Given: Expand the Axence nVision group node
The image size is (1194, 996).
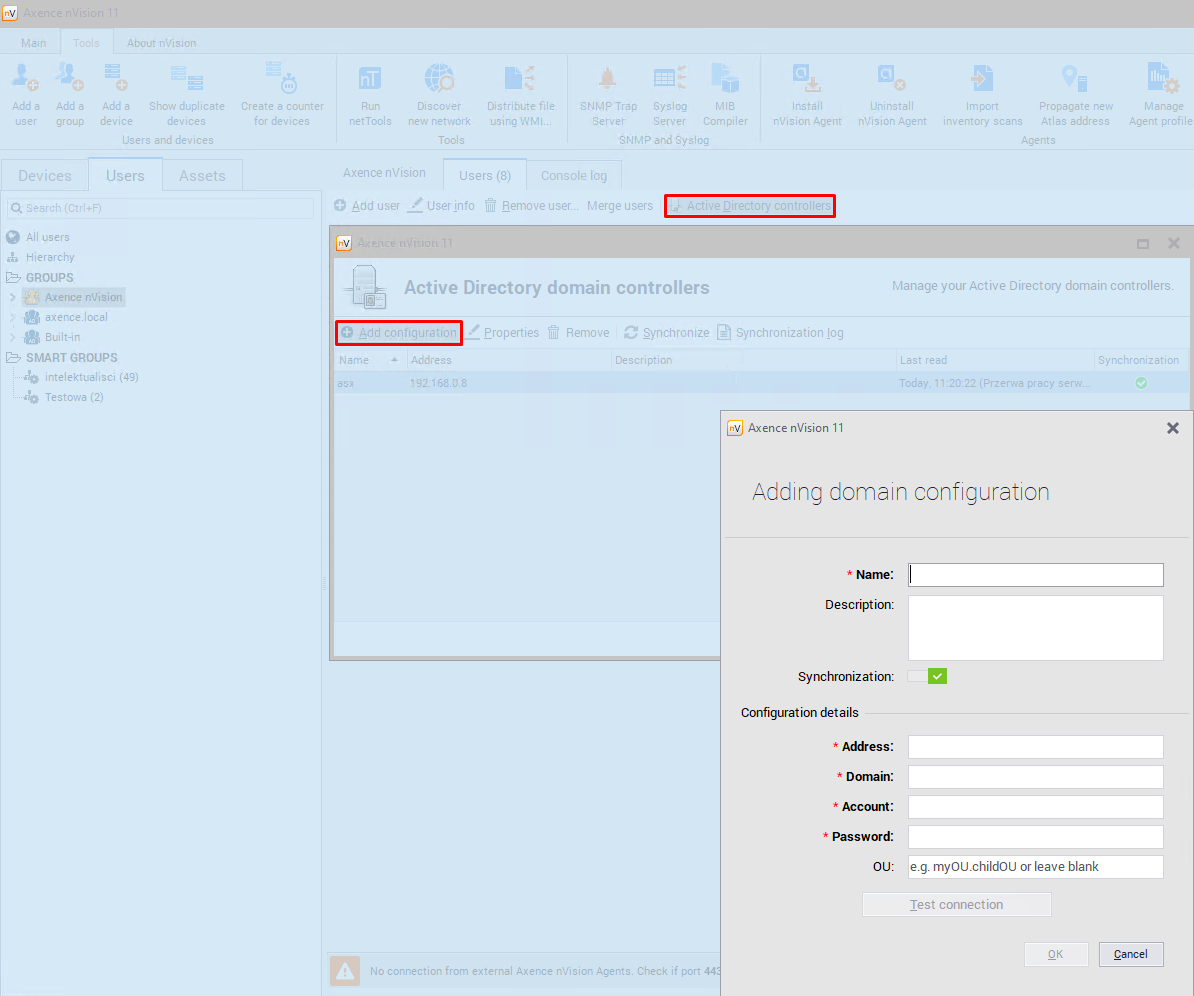Looking at the screenshot, I should (13, 297).
